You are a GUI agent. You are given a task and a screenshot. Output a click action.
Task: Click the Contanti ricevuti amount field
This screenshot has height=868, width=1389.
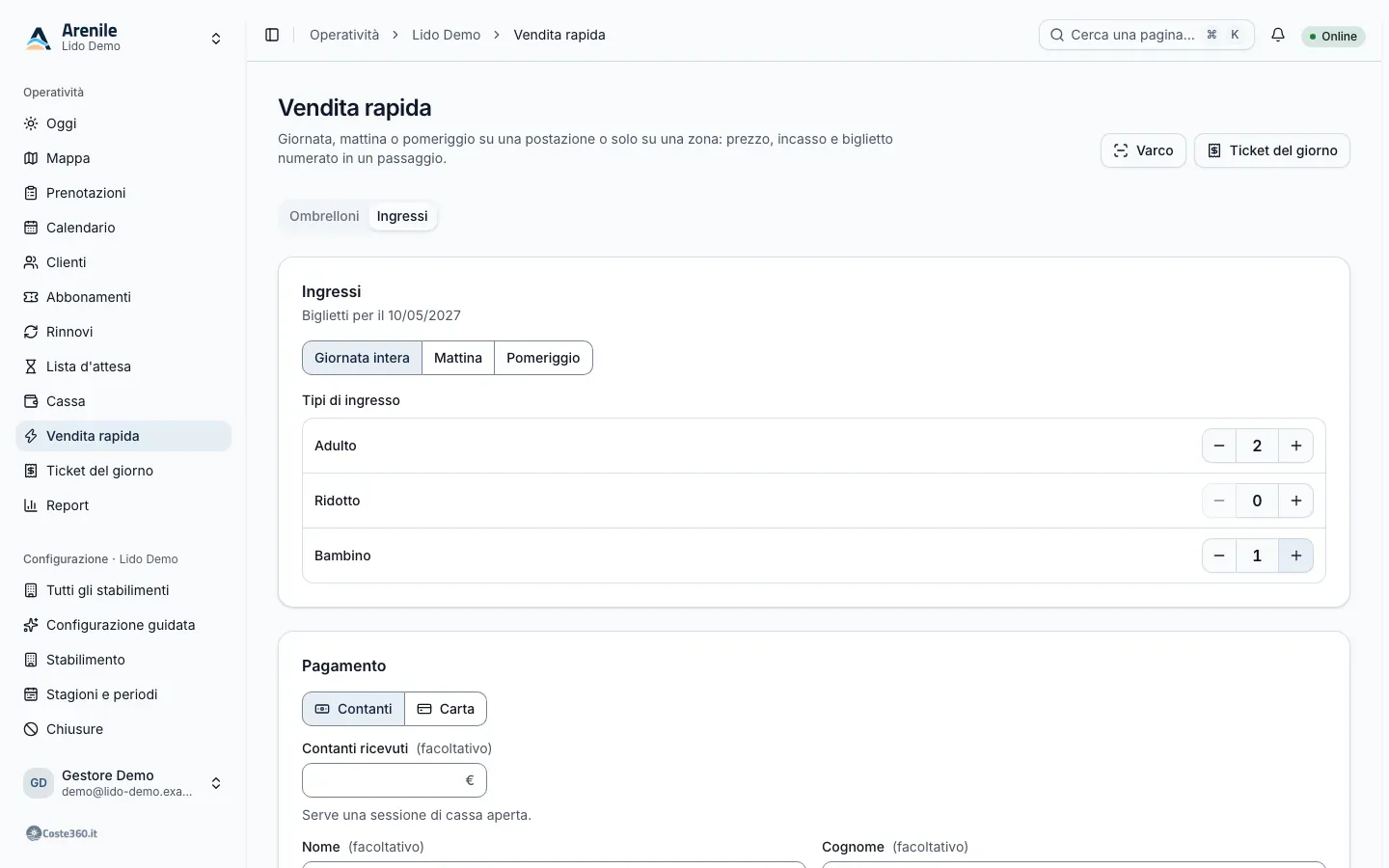tap(395, 780)
